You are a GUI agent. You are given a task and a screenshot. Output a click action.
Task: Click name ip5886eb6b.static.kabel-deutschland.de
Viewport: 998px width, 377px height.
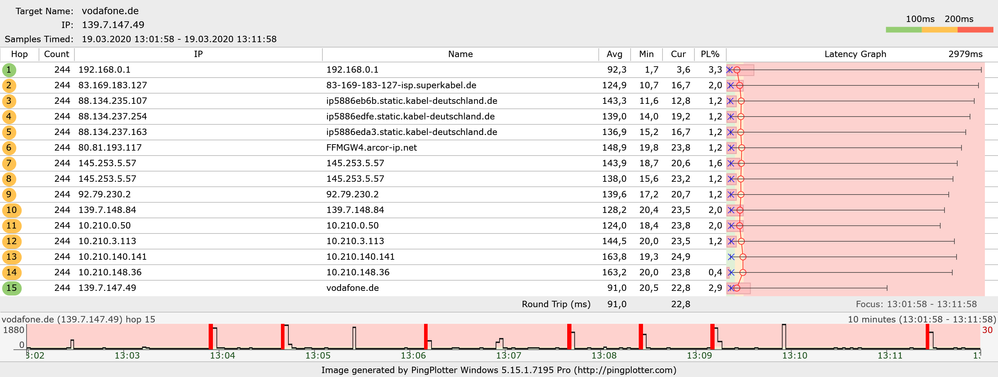tap(411, 101)
